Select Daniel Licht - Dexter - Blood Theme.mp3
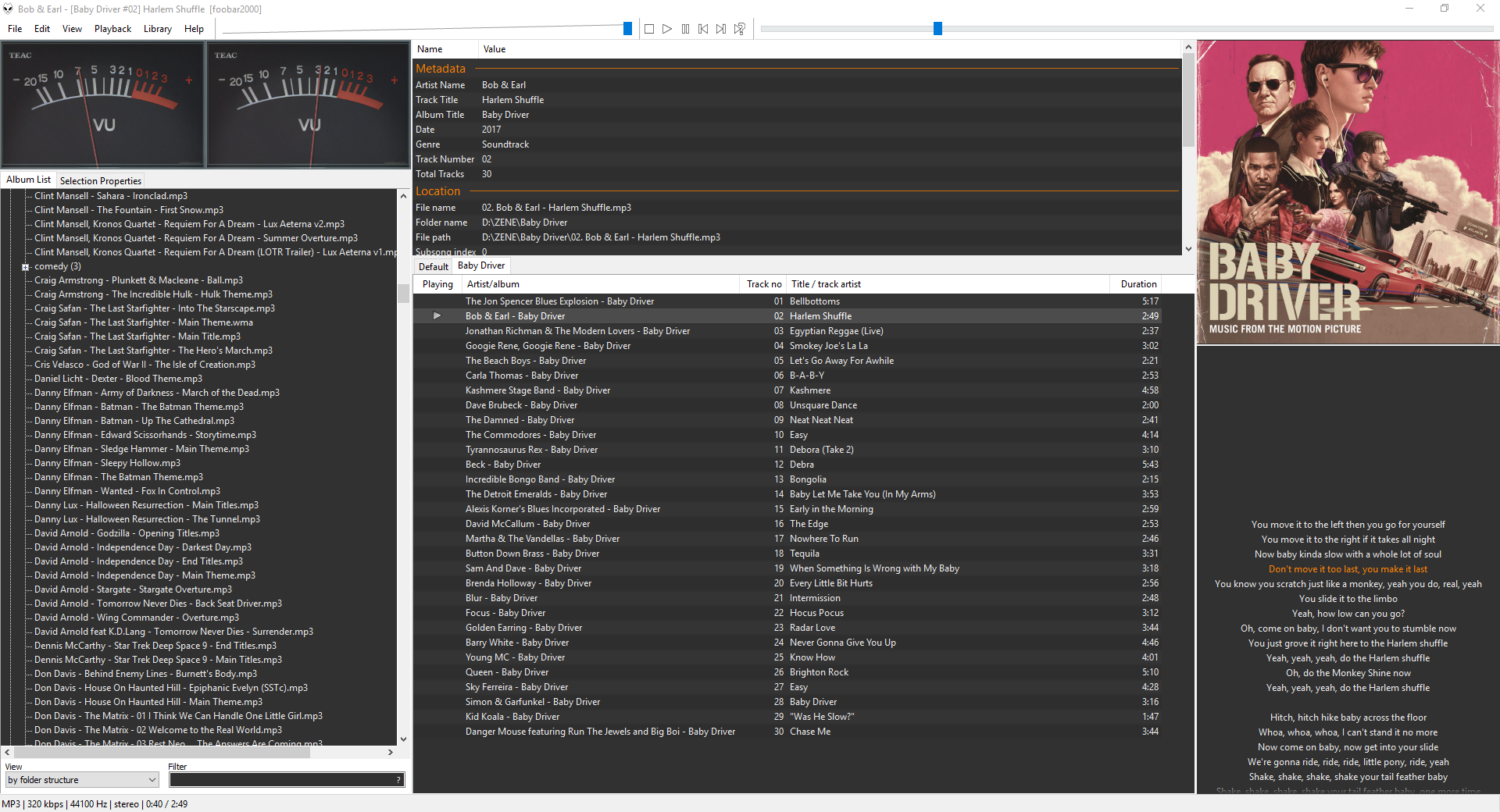1500x812 pixels. tap(118, 379)
